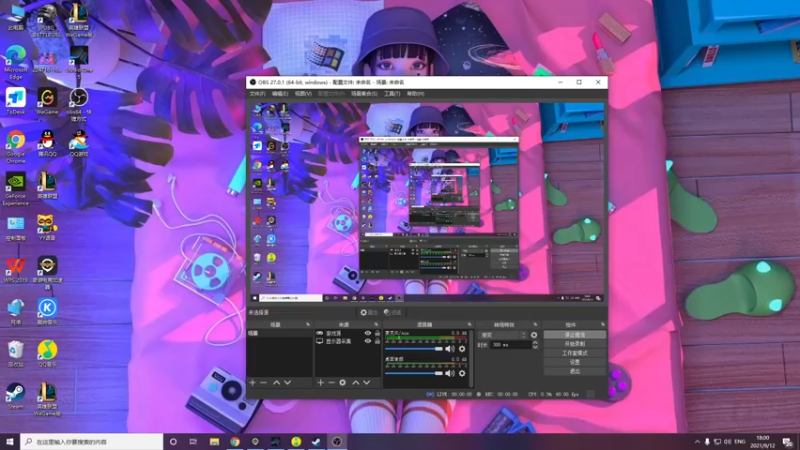
Task: Open the Edit (E) menu
Action: (280, 94)
